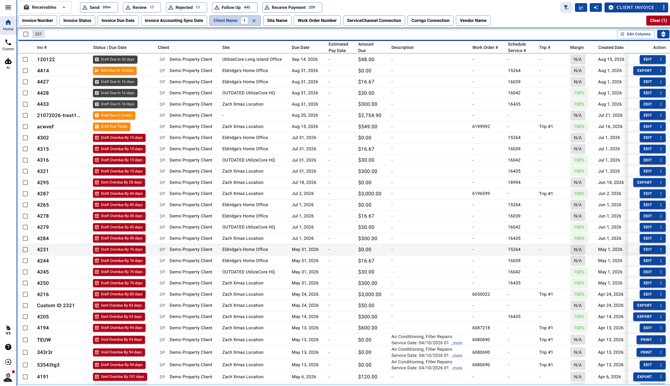Expand ...more description for invoice TEUW
This screenshot has width=670, height=386.
(x=457, y=343)
